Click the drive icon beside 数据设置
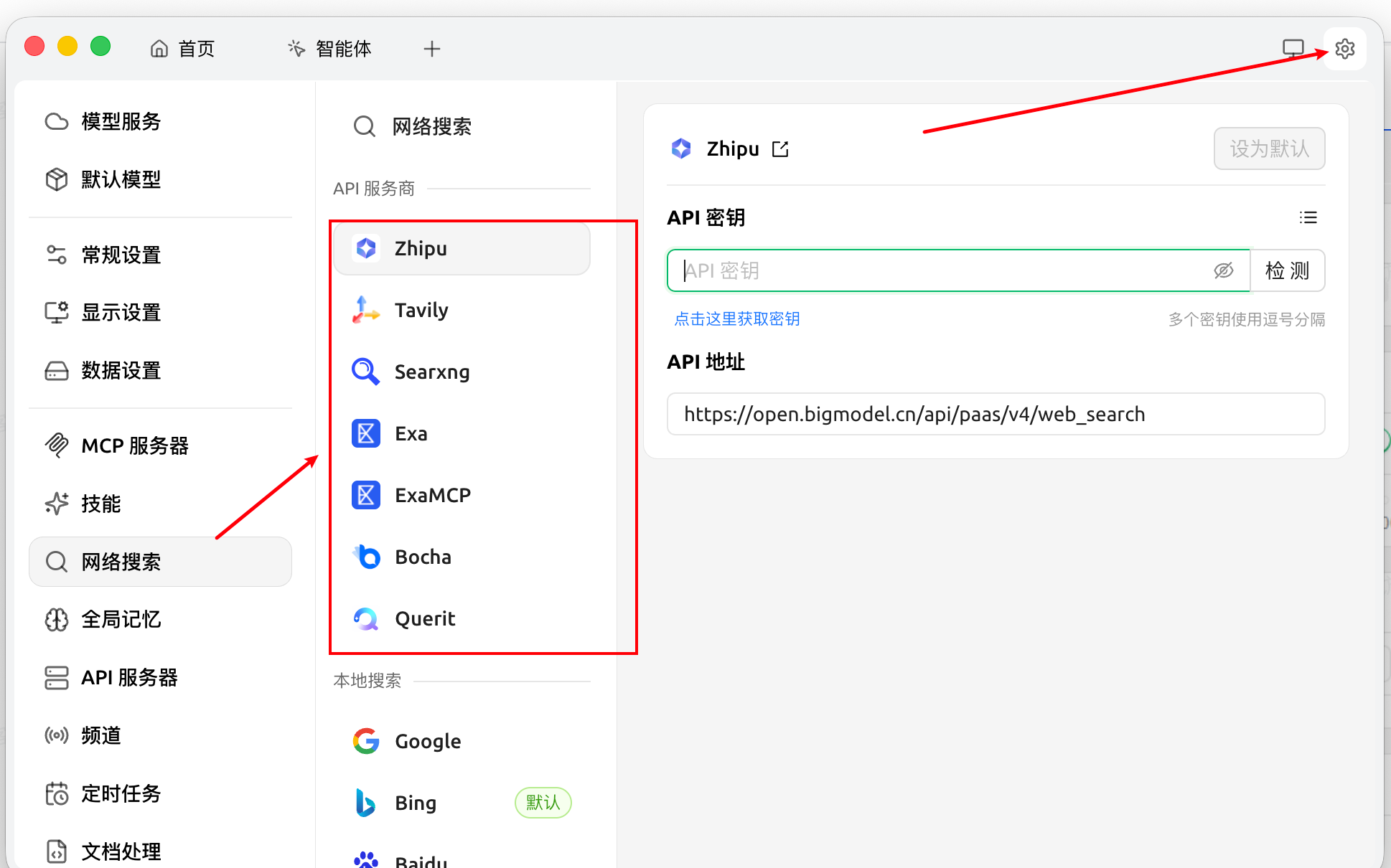Image resolution: width=1391 pixels, height=868 pixels. pos(57,371)
